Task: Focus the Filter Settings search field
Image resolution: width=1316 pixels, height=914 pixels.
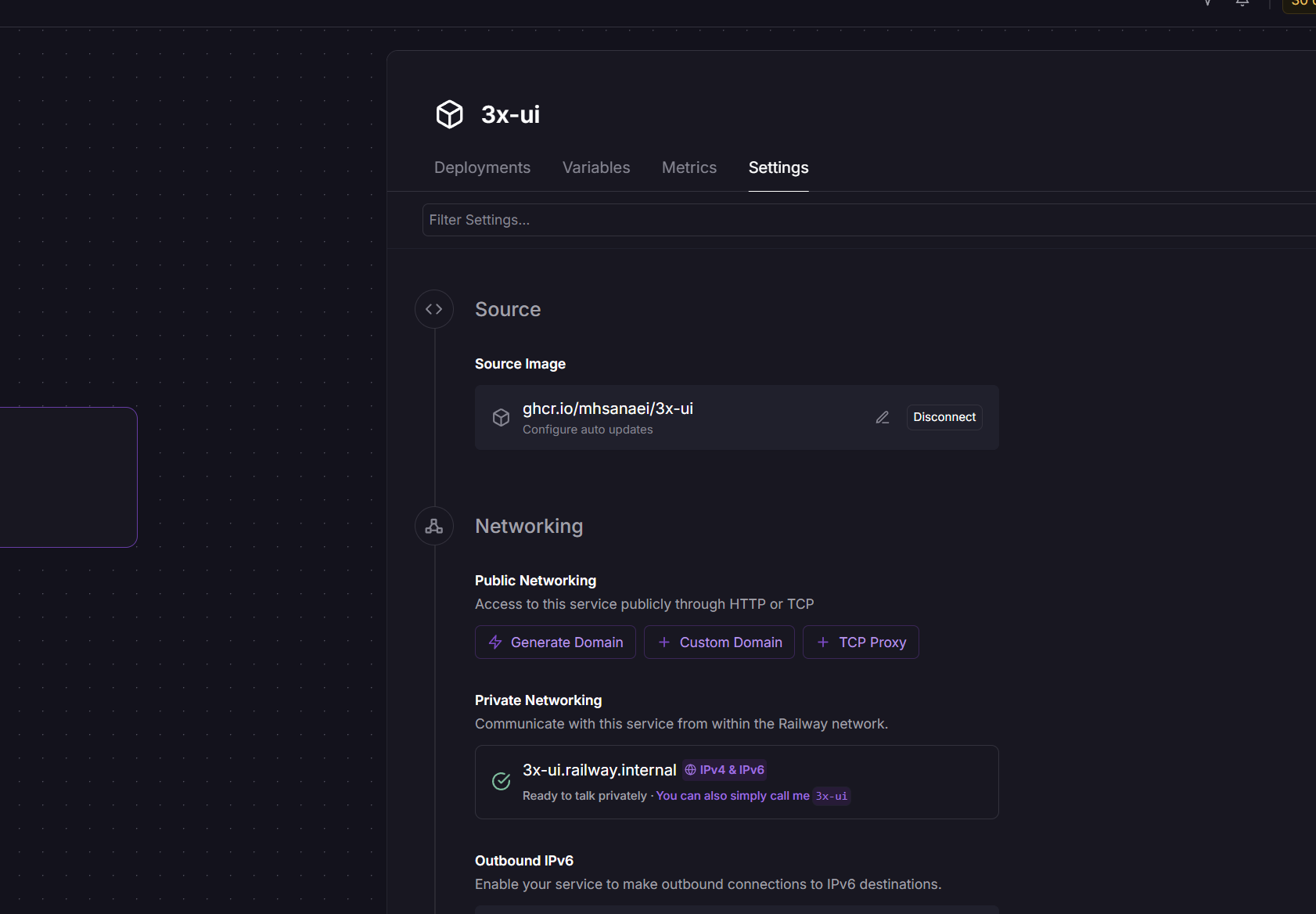Action: click(868, 220)
